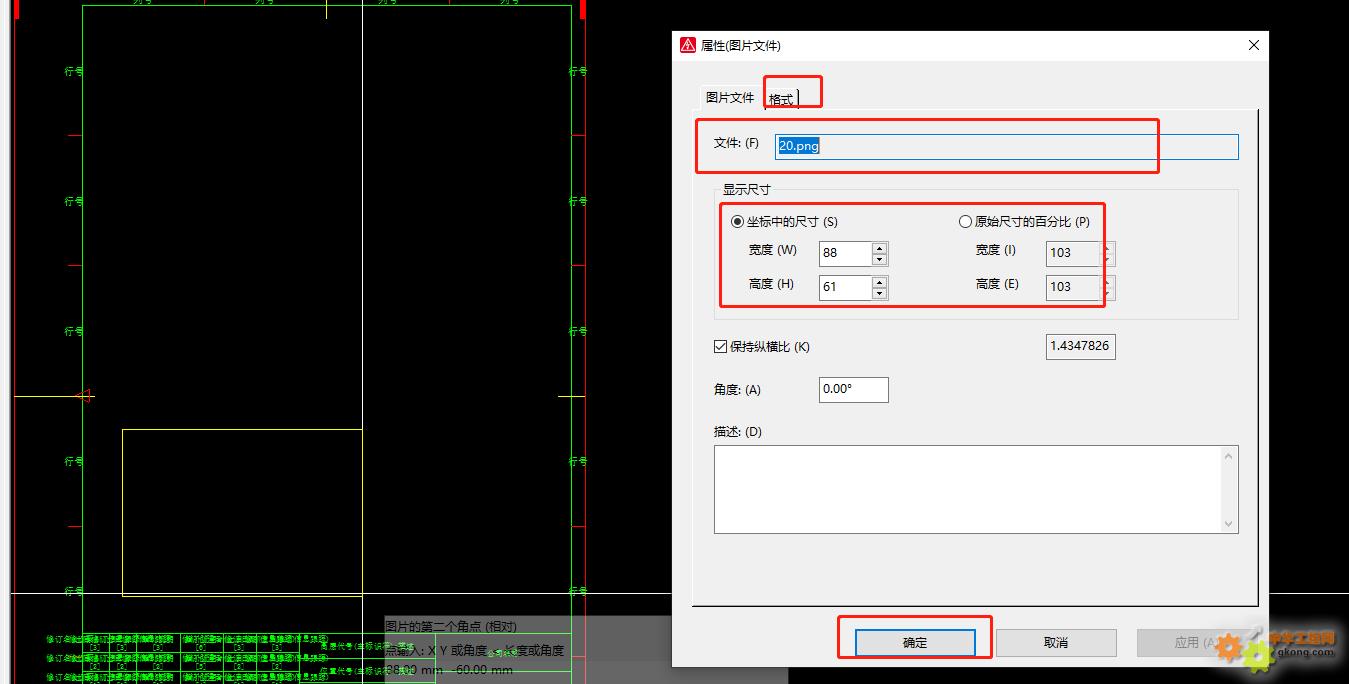This screenshot has width=1349, height=684.
Task: Toggle the 保持纵横比 checkbox
Action: pos(720,347)
